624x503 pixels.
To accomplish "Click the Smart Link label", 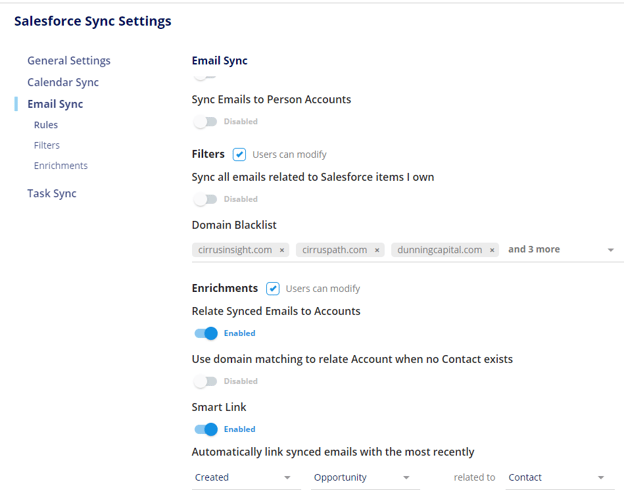I will (x=219, y=407).
